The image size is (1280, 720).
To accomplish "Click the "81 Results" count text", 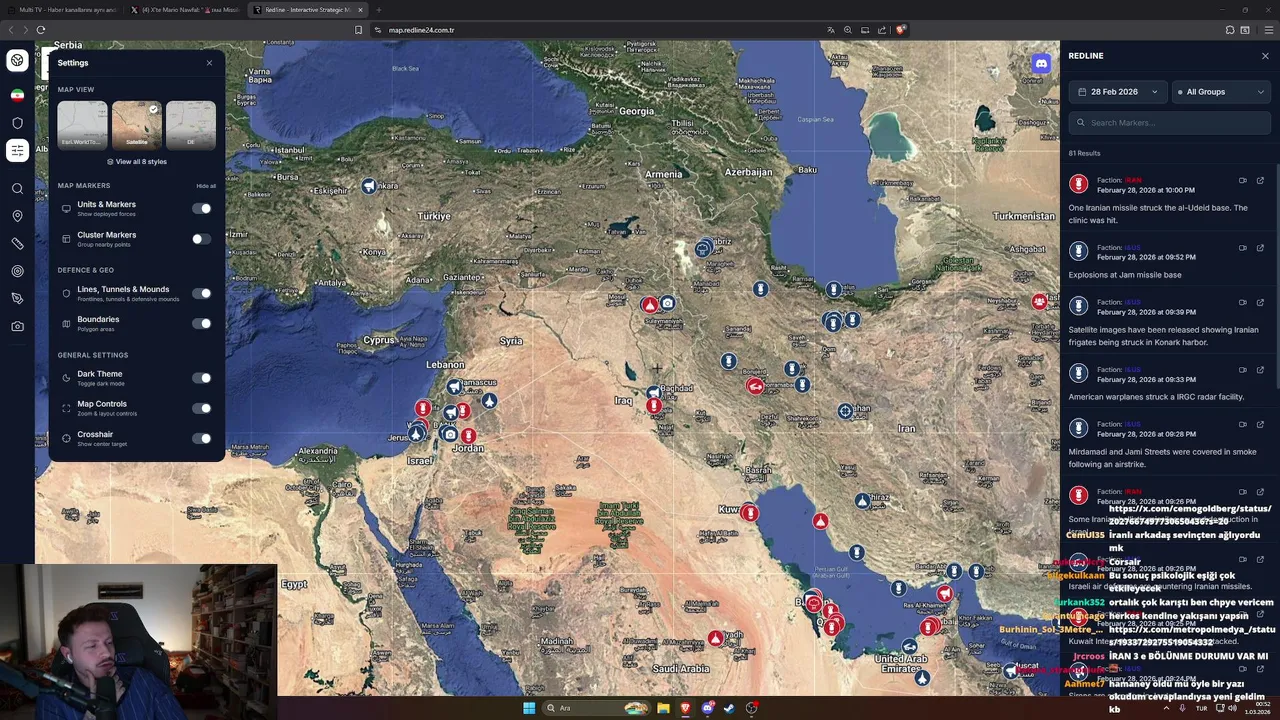I will pyautogui.click(x=1084, y=153).
